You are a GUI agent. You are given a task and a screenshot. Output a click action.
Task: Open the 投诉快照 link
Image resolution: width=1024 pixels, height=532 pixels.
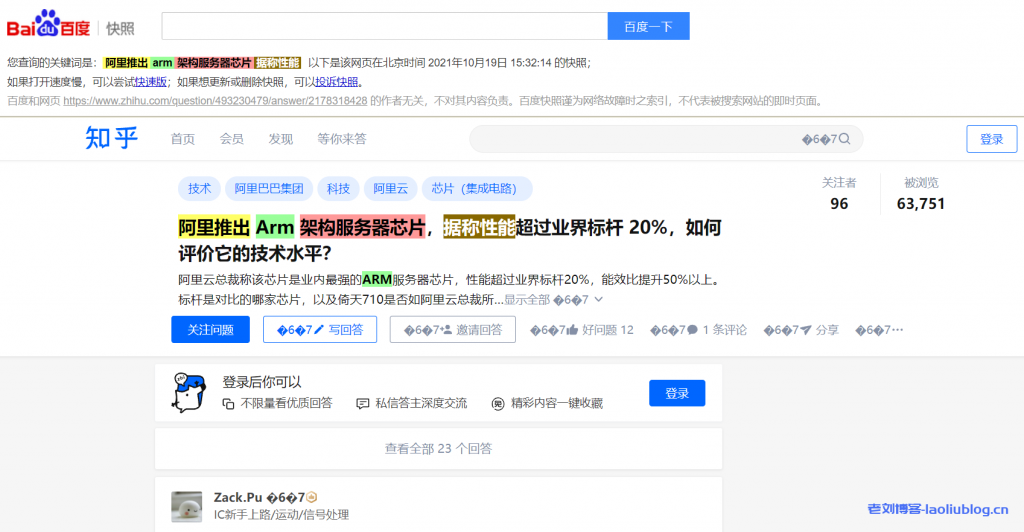tap(336, 82)
